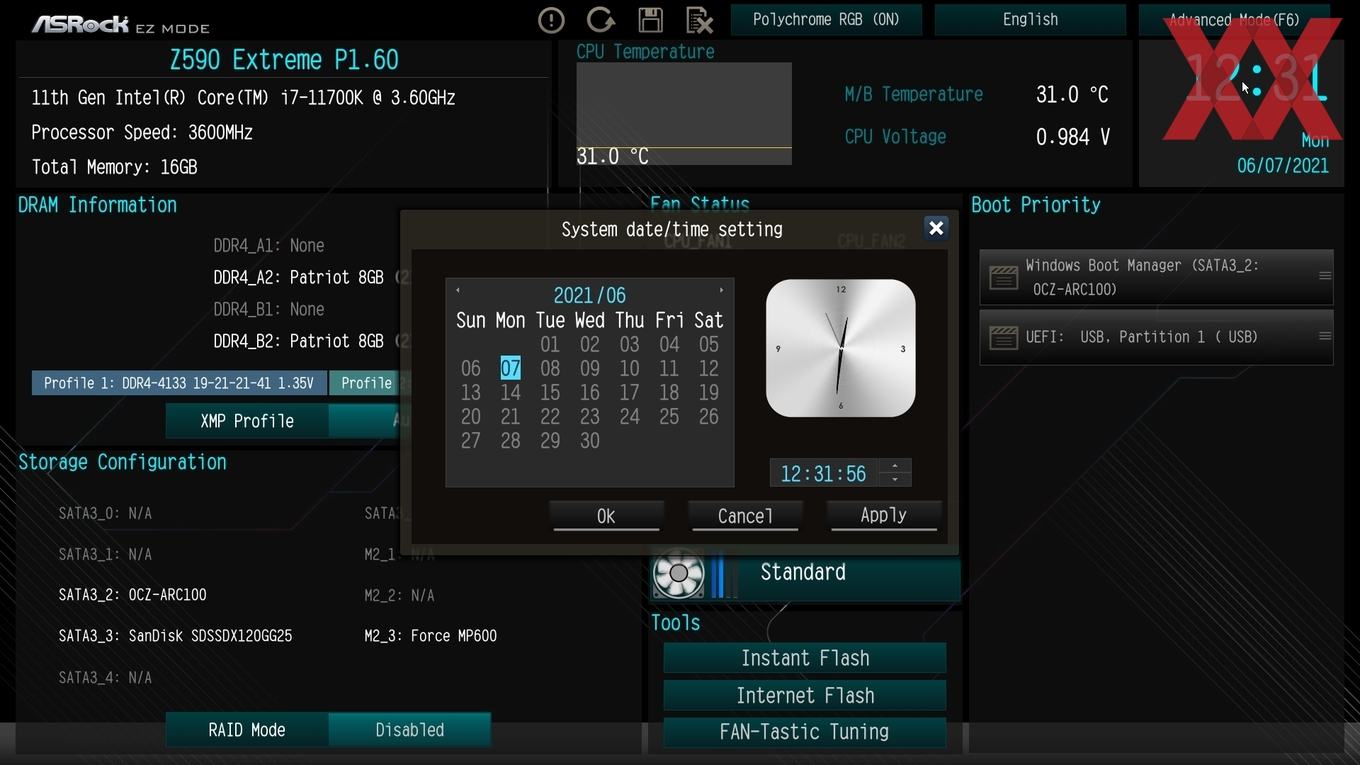Click Cancel in date/time dialog
The image size is (1360, 765).
tap(745, 515)
